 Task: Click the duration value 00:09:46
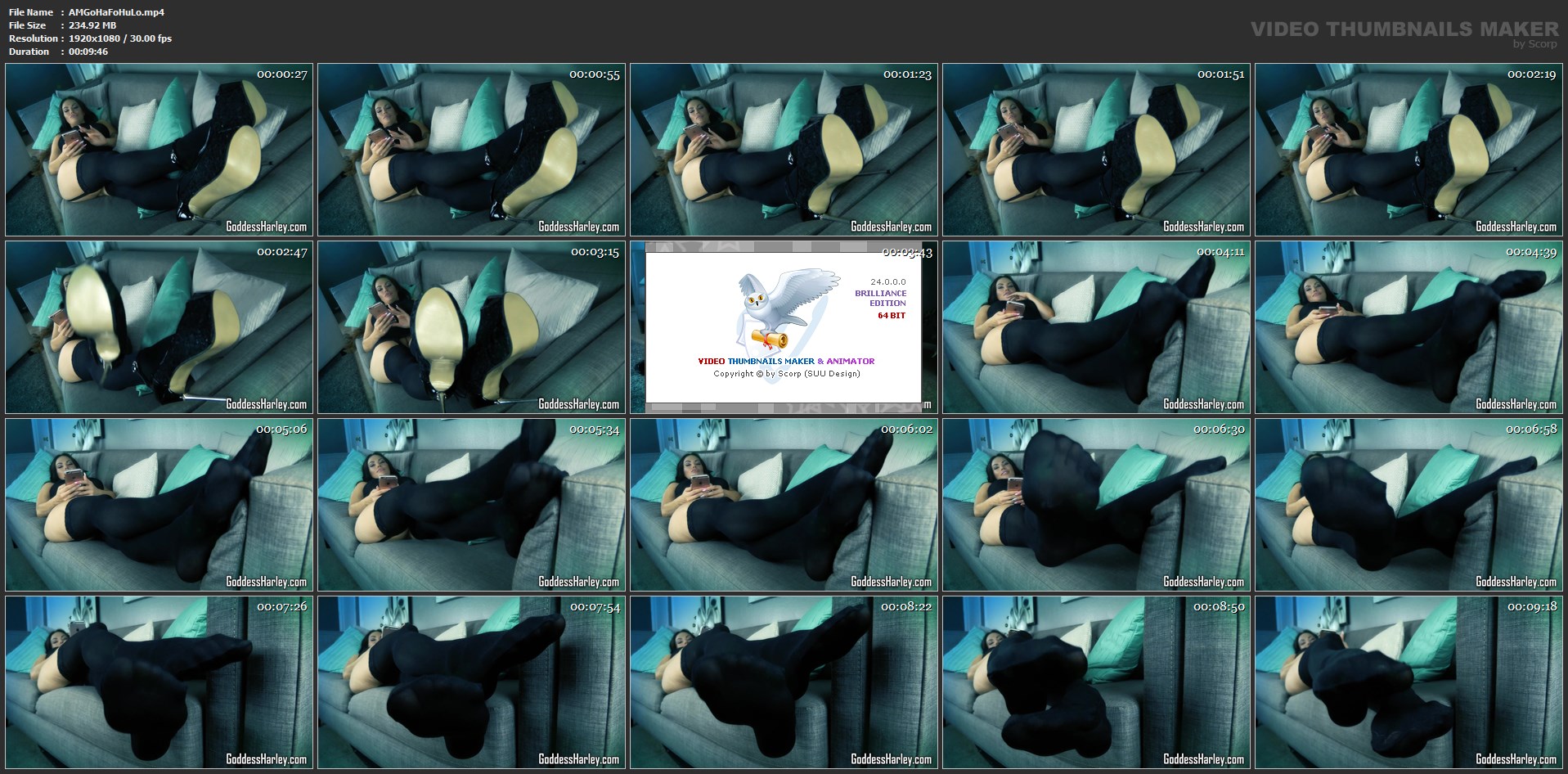click(88, 52)
